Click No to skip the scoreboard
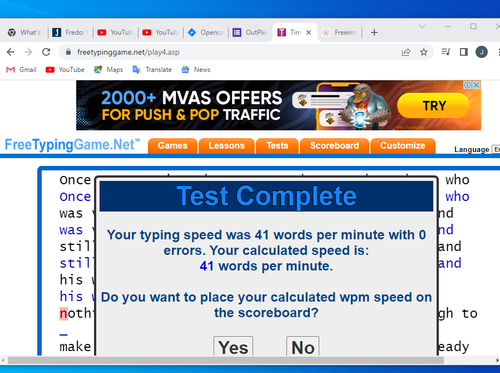 click(303, 347)
